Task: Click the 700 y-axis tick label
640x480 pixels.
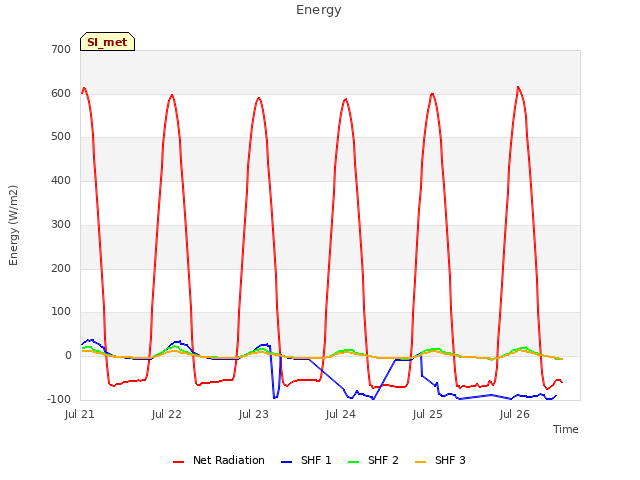Action: click(61, 50)
